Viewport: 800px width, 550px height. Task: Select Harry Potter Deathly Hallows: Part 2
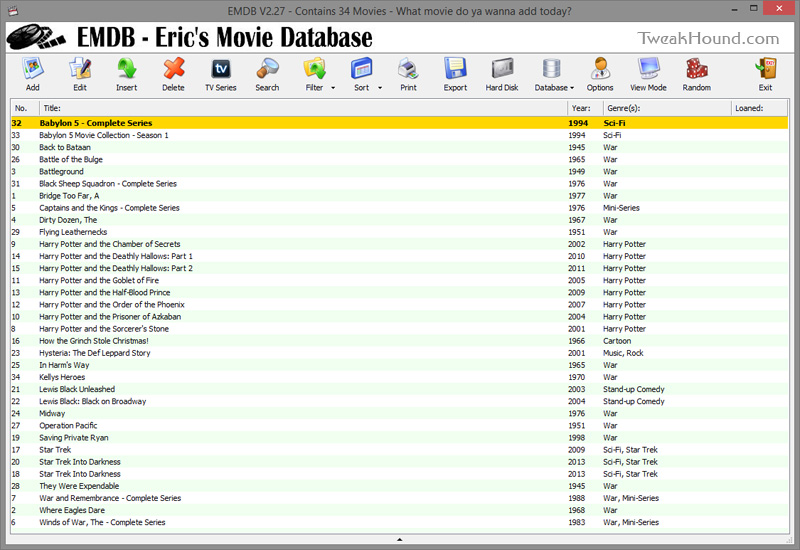(399, 268)
